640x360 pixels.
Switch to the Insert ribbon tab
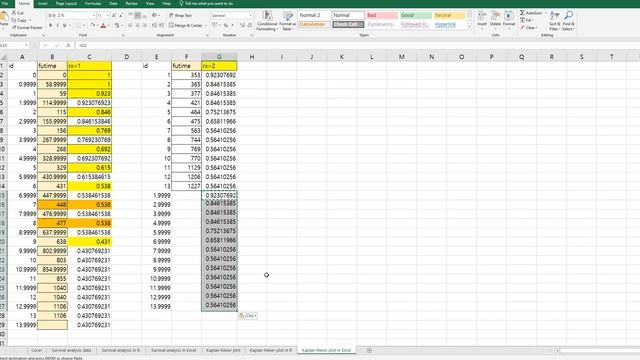(x=42, y=3)
